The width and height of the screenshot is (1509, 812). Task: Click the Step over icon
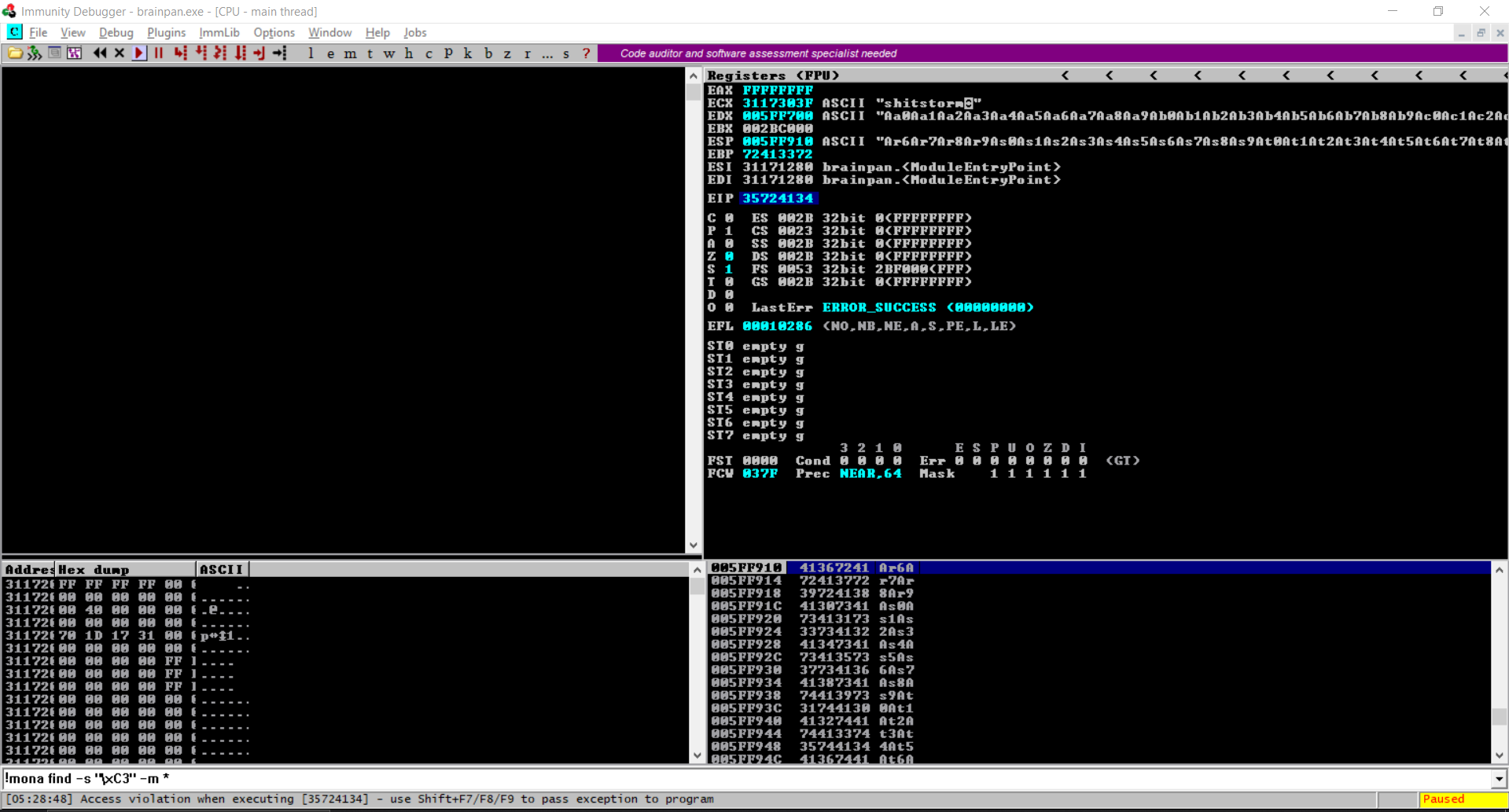pyautogui.click(x=201, y=53)
